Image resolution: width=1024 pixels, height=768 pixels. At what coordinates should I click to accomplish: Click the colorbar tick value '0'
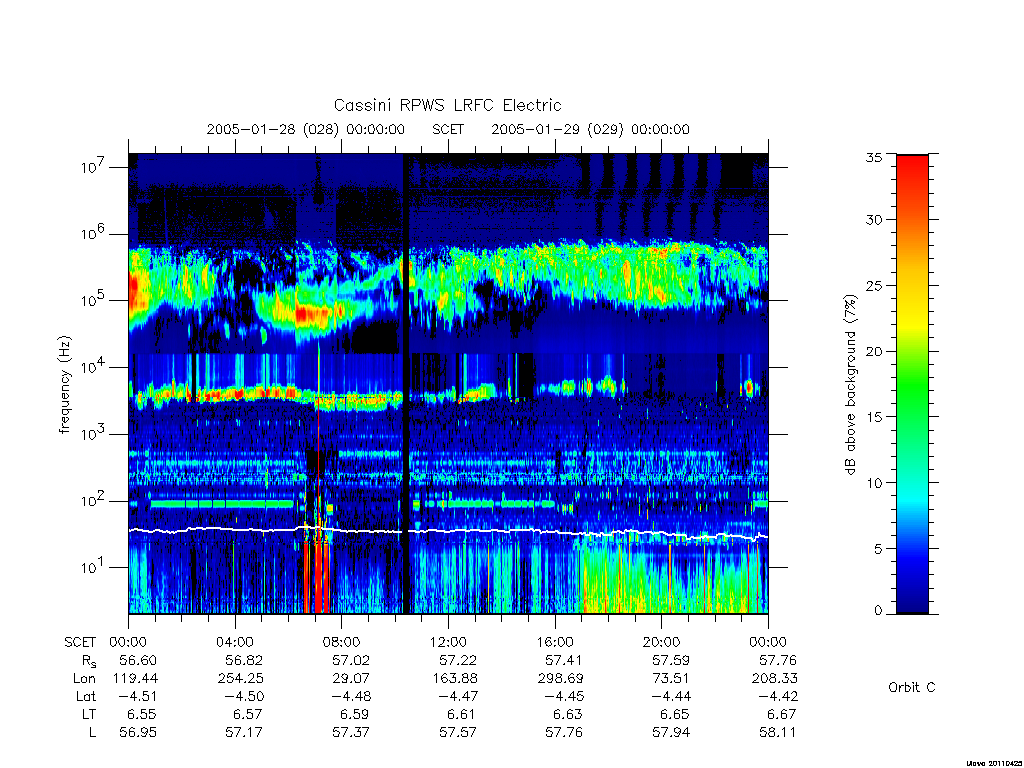tap(878, 610)
